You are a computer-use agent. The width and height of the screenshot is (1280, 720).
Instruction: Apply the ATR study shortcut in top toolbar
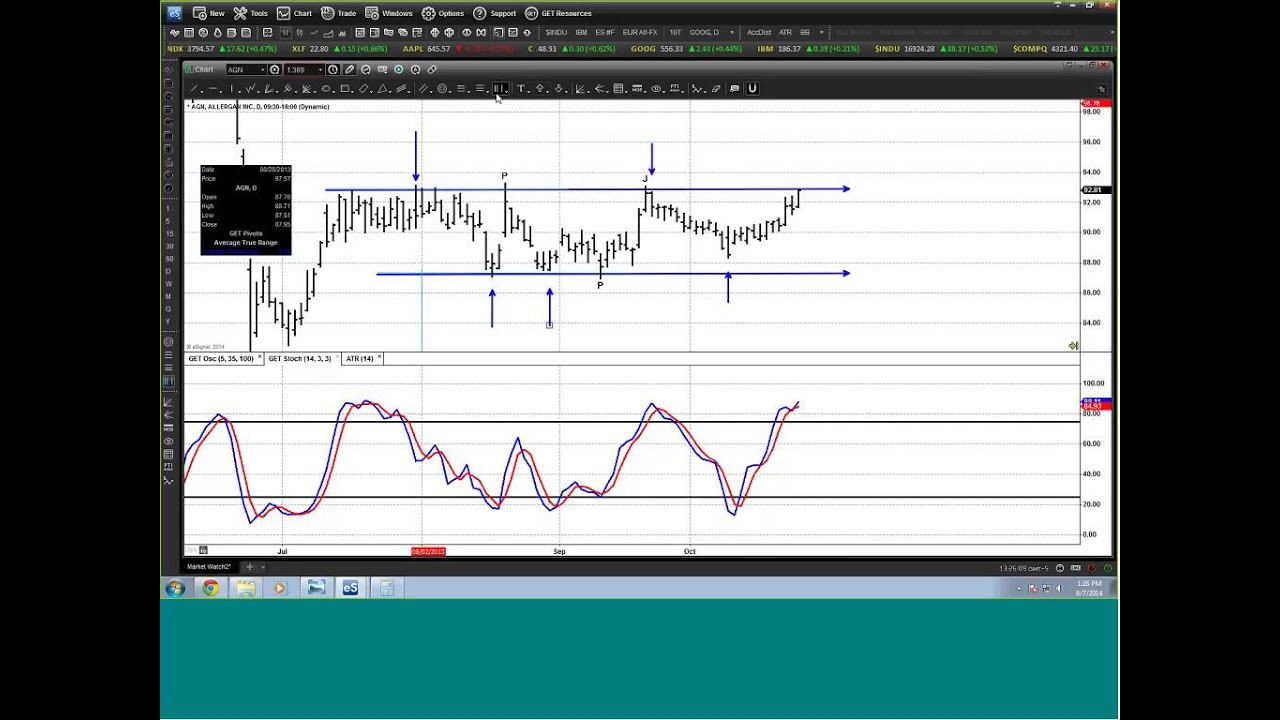785,33
